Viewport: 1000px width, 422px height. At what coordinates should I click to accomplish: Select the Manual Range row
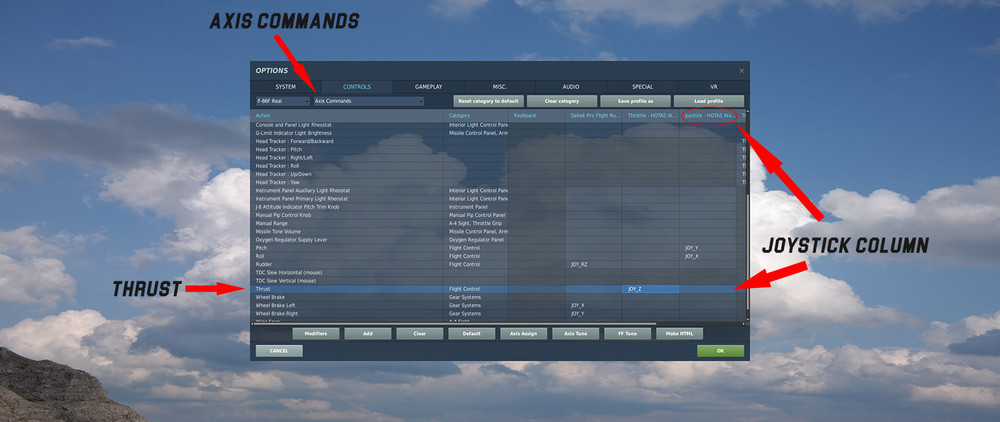coord(497,224)
